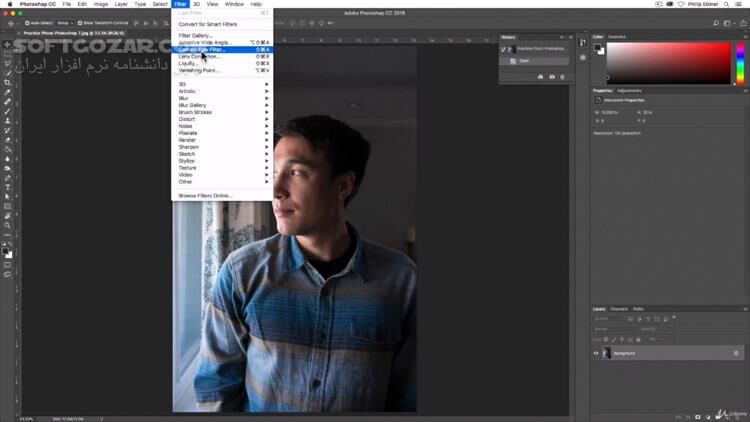Choose Camera Raw Filter menu item

(222, 49)
